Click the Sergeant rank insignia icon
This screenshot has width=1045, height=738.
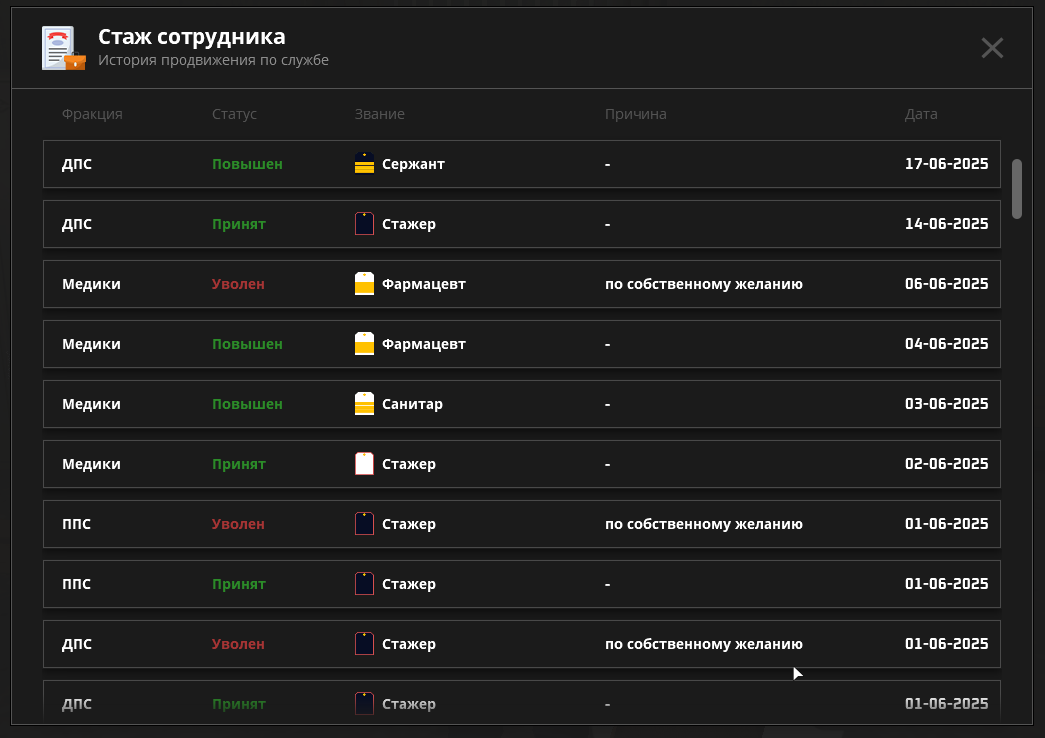364,164
